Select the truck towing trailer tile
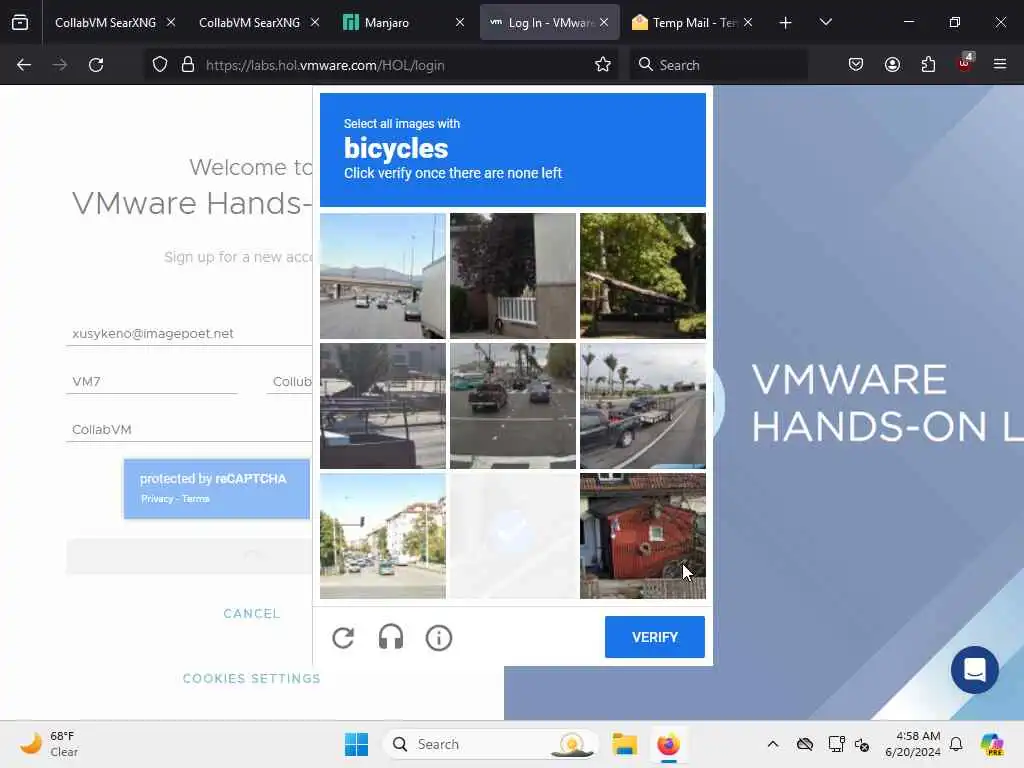This screenshot has height=768, width=1024. [x=643, y=406]
